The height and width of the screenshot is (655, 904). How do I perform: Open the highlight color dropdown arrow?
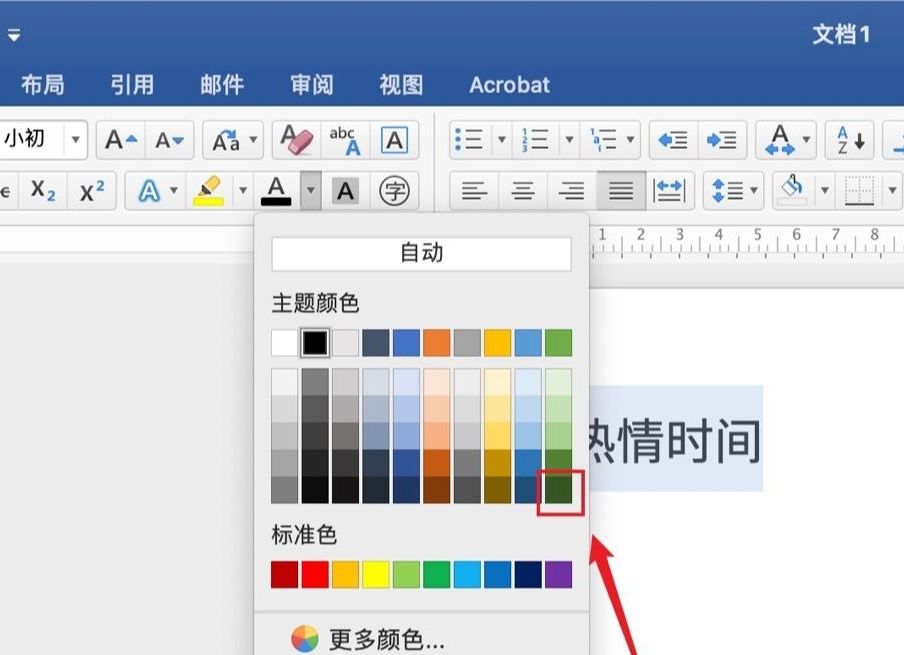pyautogui.click(x=242, y=190)
